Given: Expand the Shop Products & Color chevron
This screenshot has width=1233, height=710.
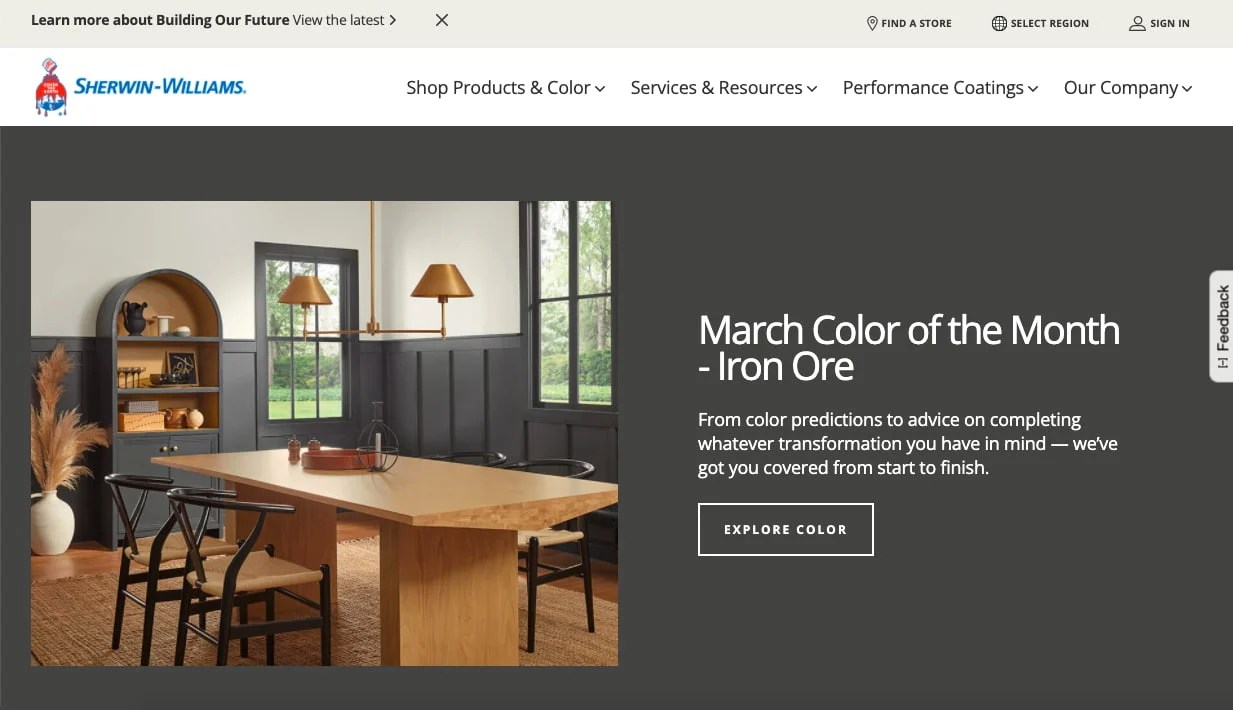Looking at the screenshot, I should click(600, 89).
